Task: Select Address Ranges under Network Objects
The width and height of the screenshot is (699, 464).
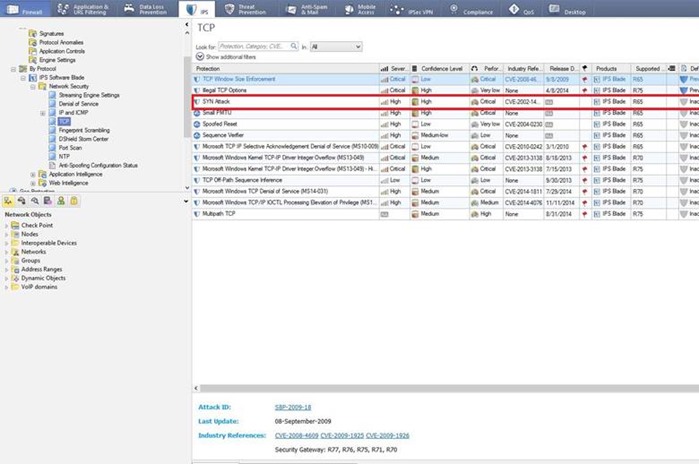Action: click(41, 269)
